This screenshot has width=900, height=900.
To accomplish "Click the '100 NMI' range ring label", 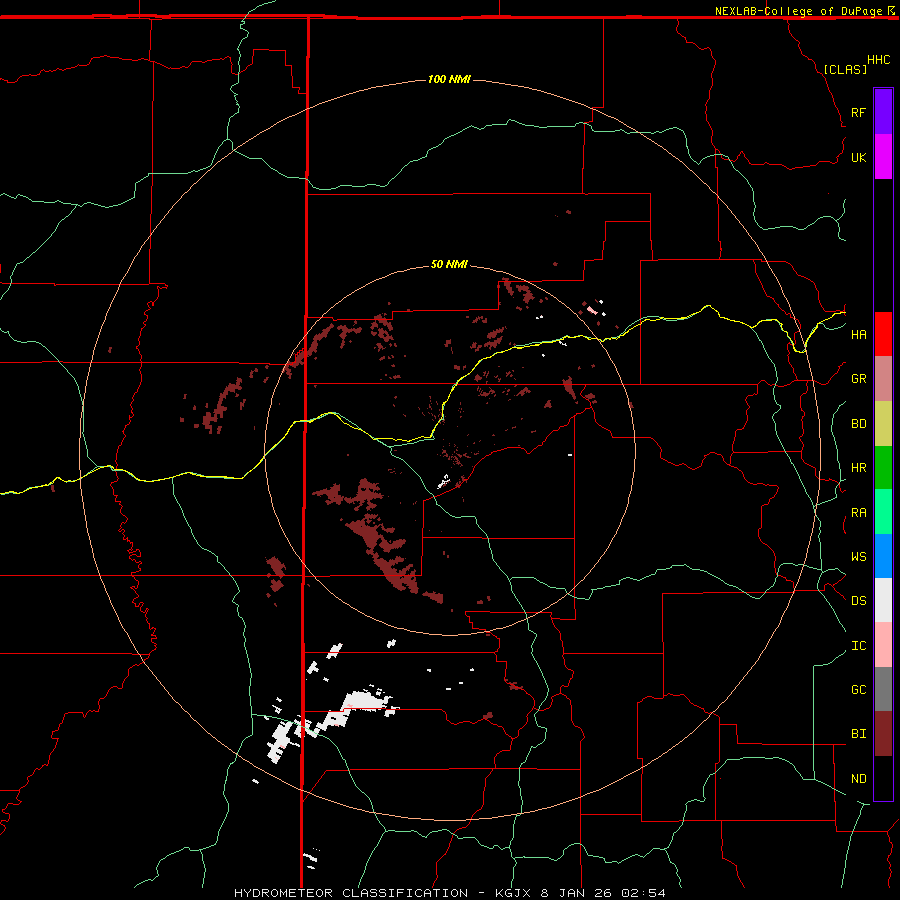I will [x=449, y=79].
